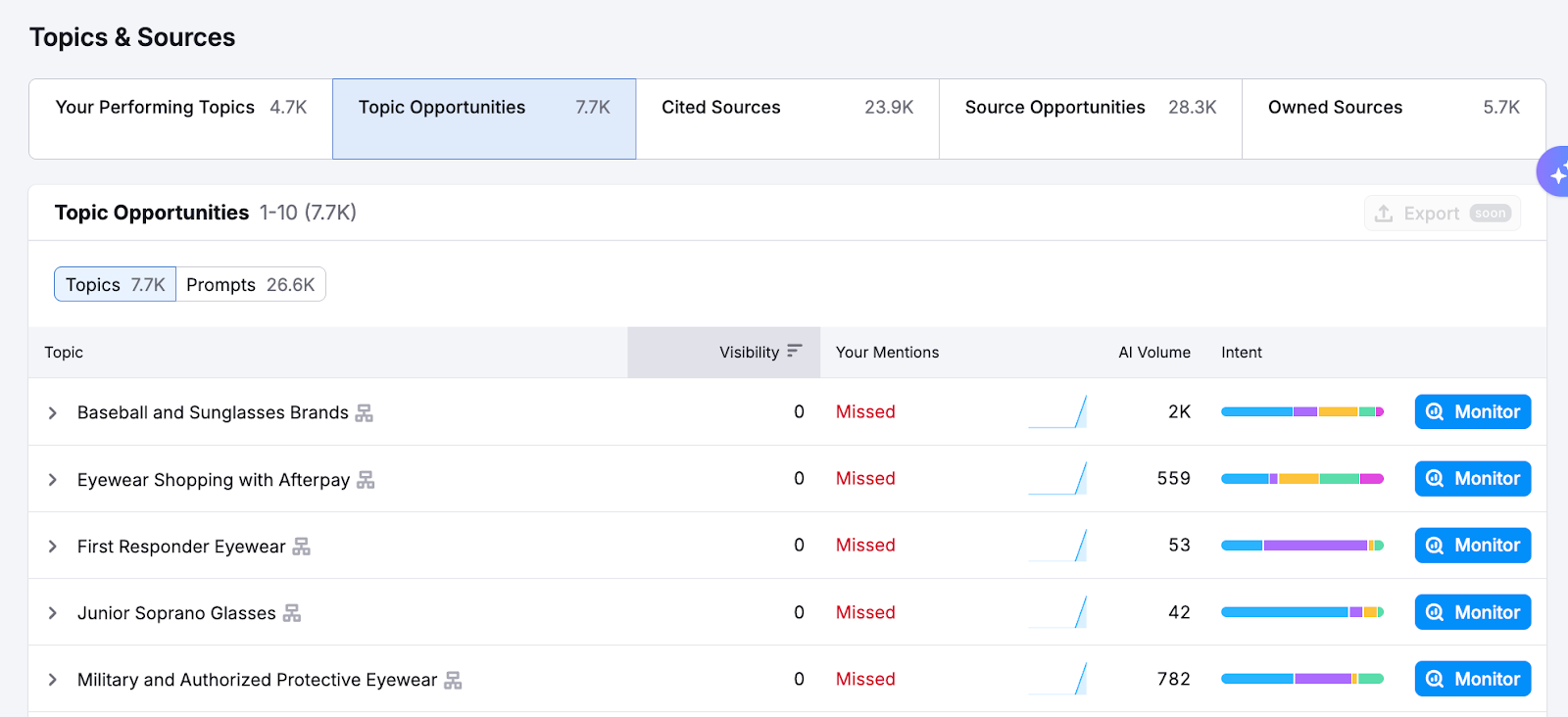Screen dimensions: 1568x717
Task: Click the intent color bar for Junior Soprano Glasses
Action: tap(1301, 612)
